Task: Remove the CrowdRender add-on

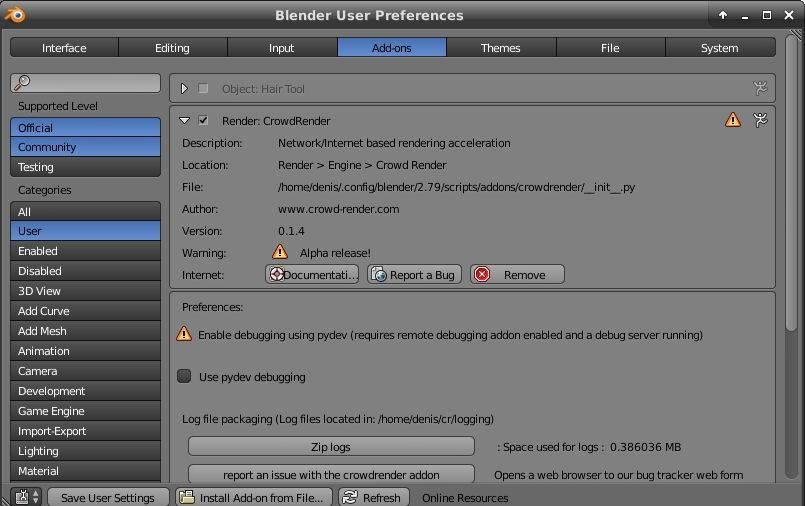Action: click(x=518, y=275)
